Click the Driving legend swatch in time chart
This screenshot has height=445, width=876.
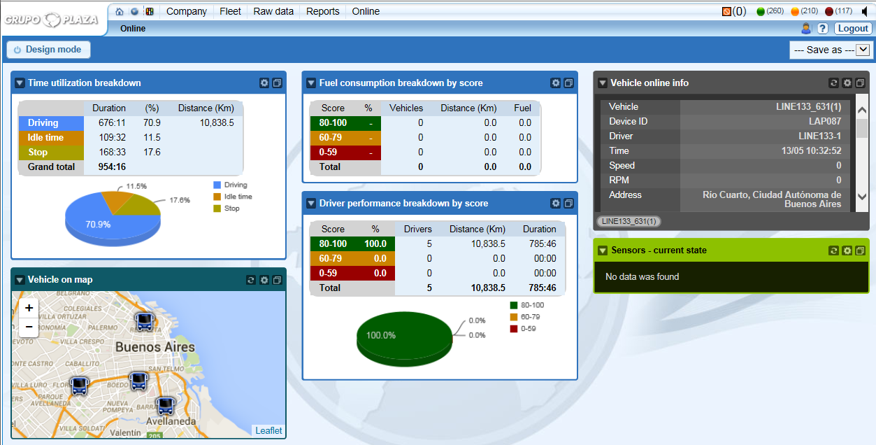tap(217, 185)
